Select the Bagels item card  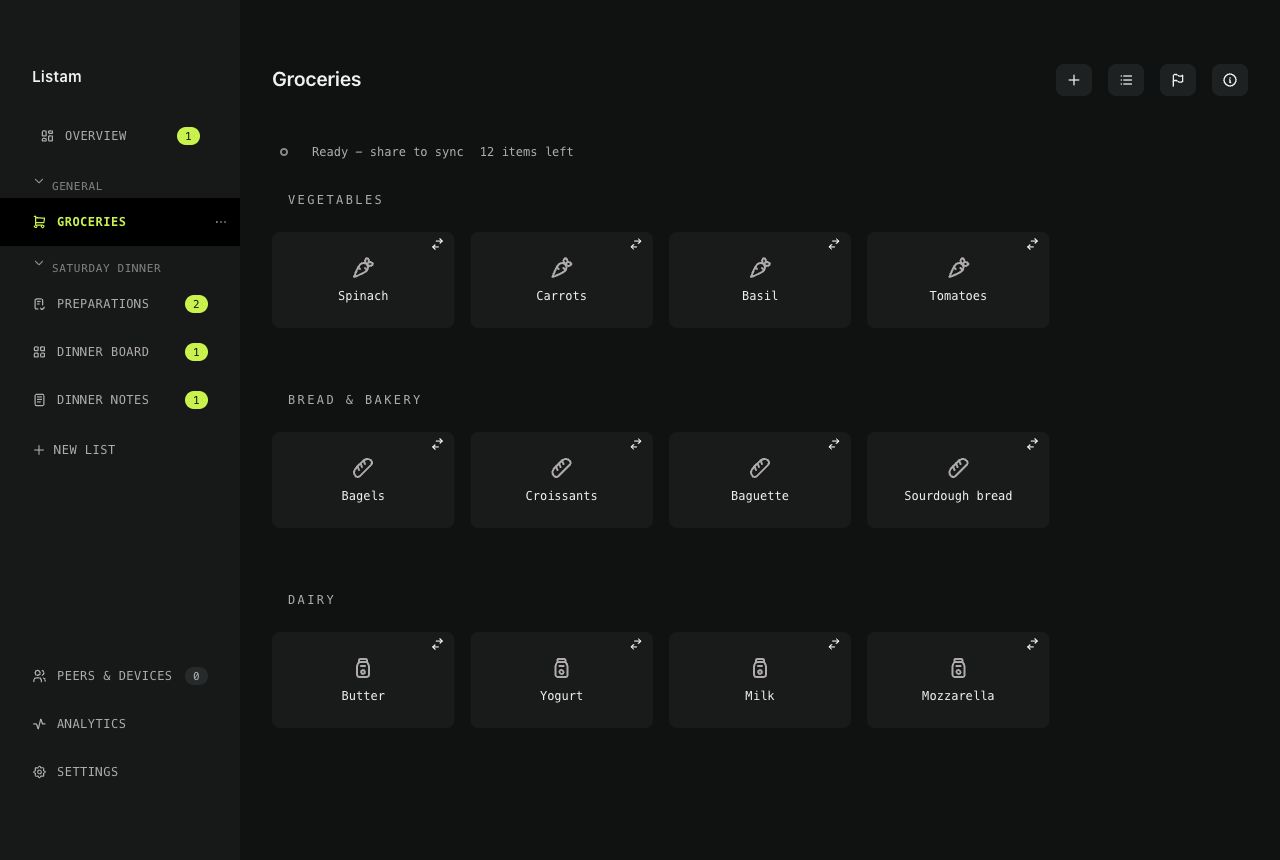[x=363, y=480]
